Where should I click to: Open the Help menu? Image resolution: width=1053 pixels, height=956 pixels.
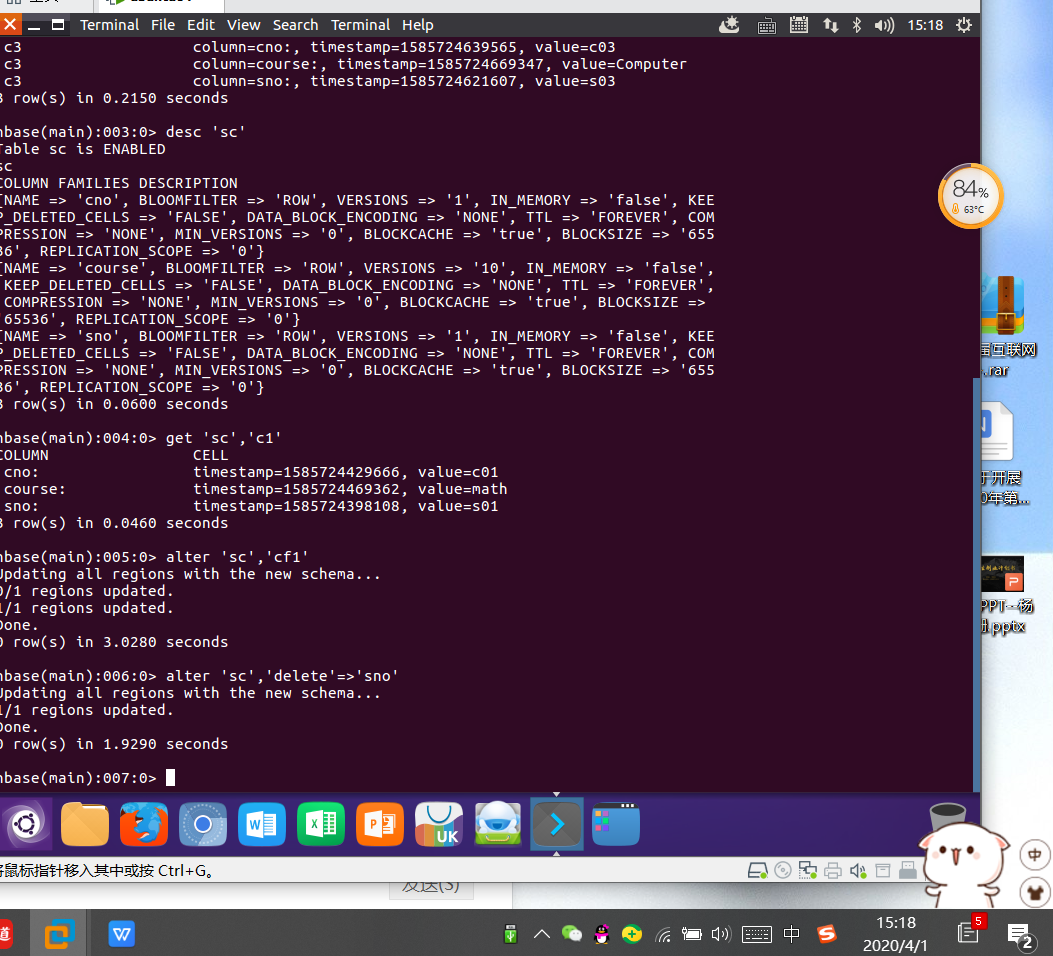(417, 25)
